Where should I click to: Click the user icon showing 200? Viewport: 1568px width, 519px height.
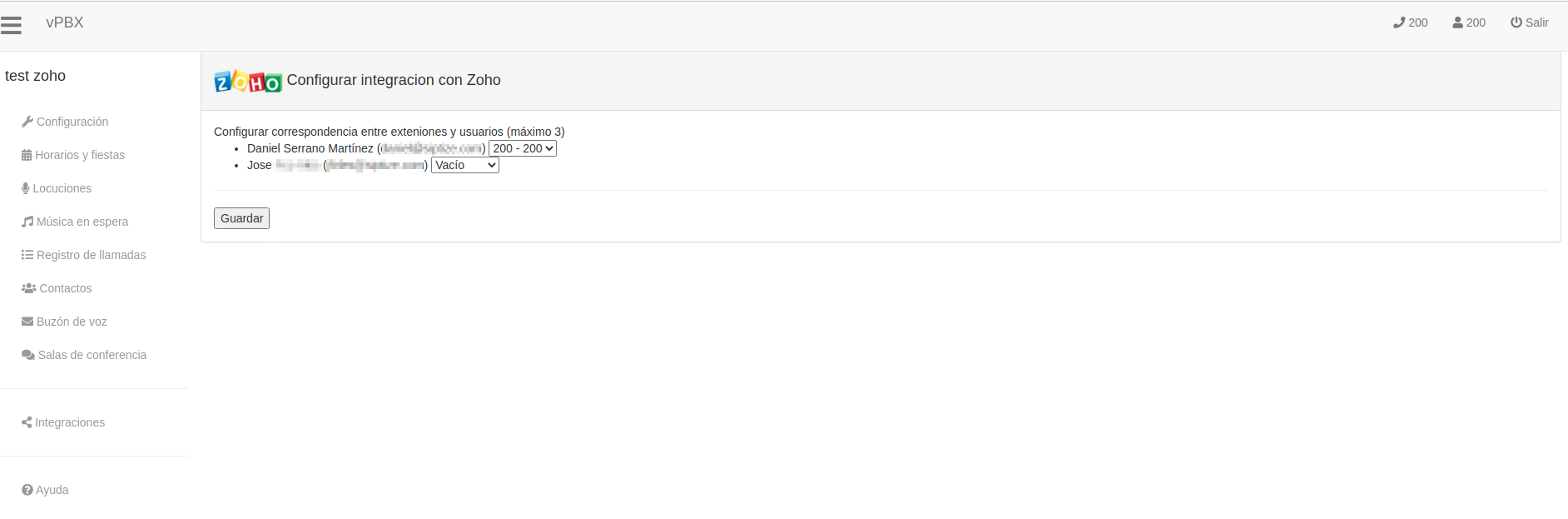[x=1457, y=22]
